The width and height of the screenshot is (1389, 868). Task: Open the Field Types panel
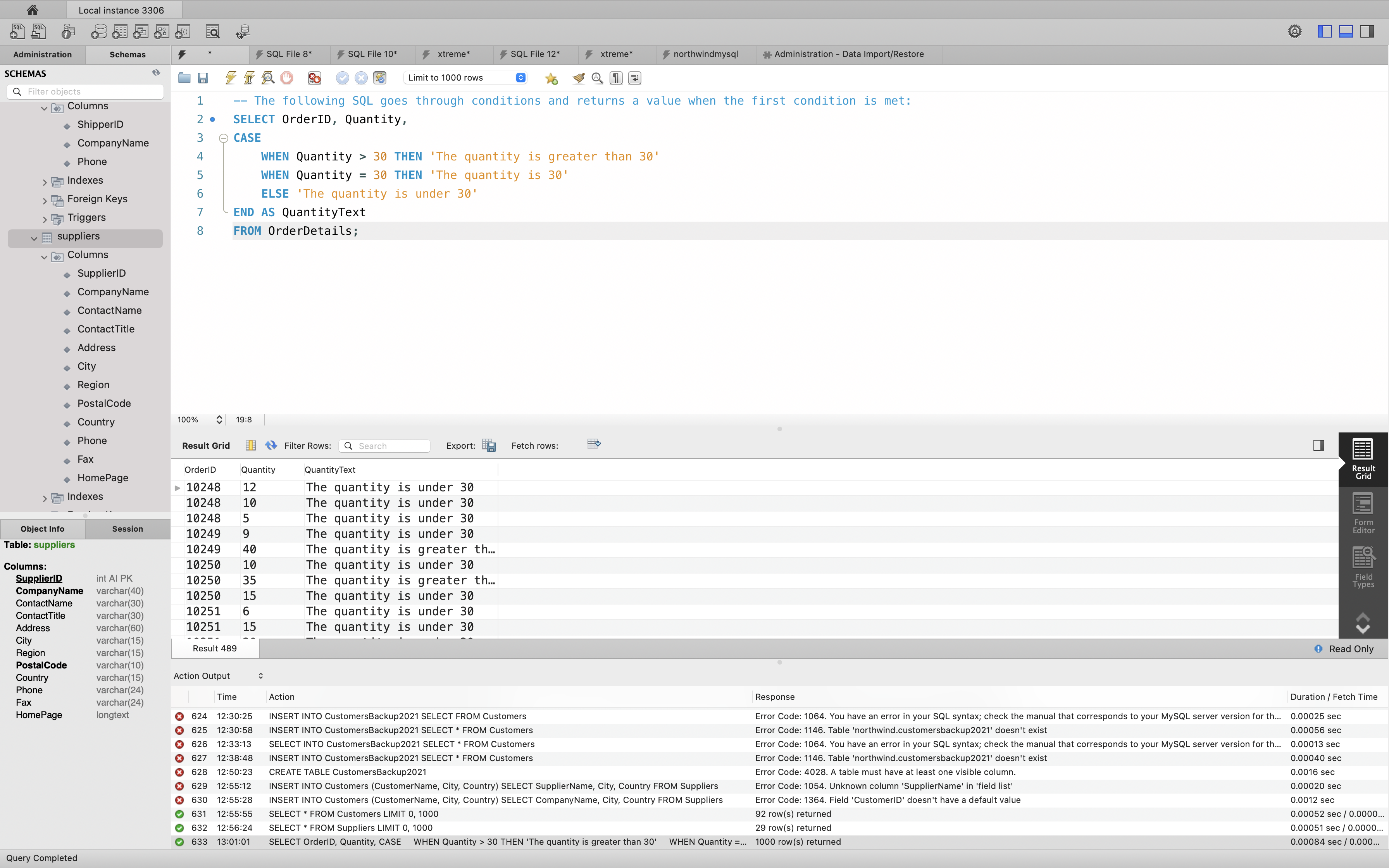click(x=1363, y=567)
